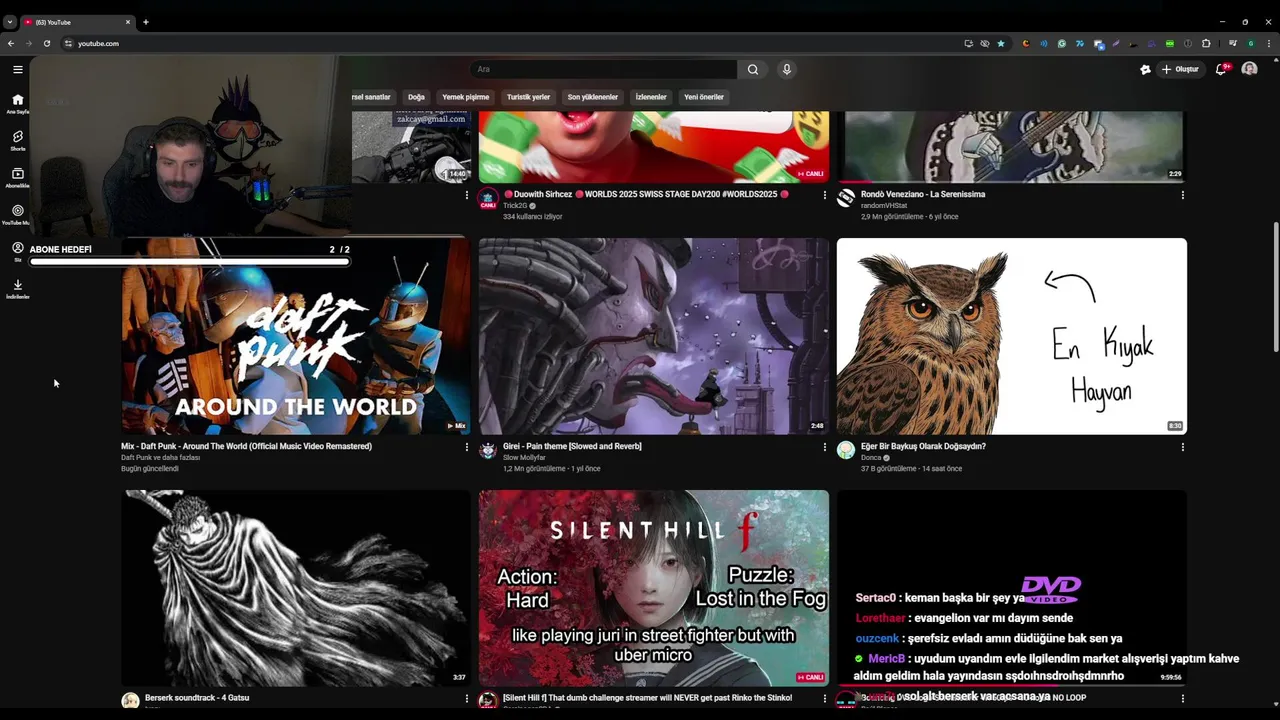The width and height of the screenshot is (1280, 720).
Task: Open the Chrome profile avatar
Action: [1251, 43]
